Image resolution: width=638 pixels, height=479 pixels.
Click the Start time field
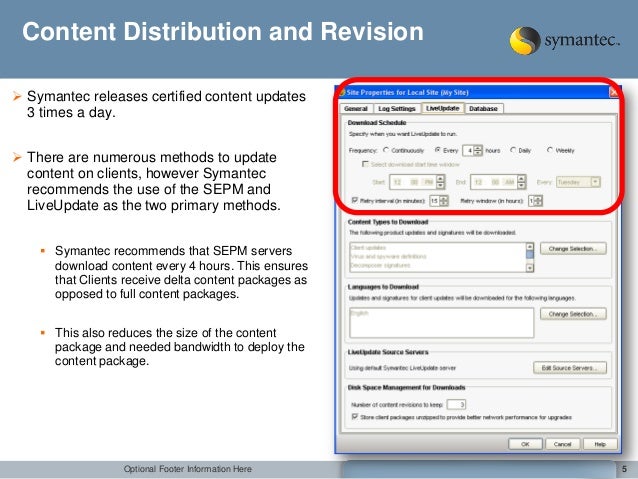pos(413,182)
